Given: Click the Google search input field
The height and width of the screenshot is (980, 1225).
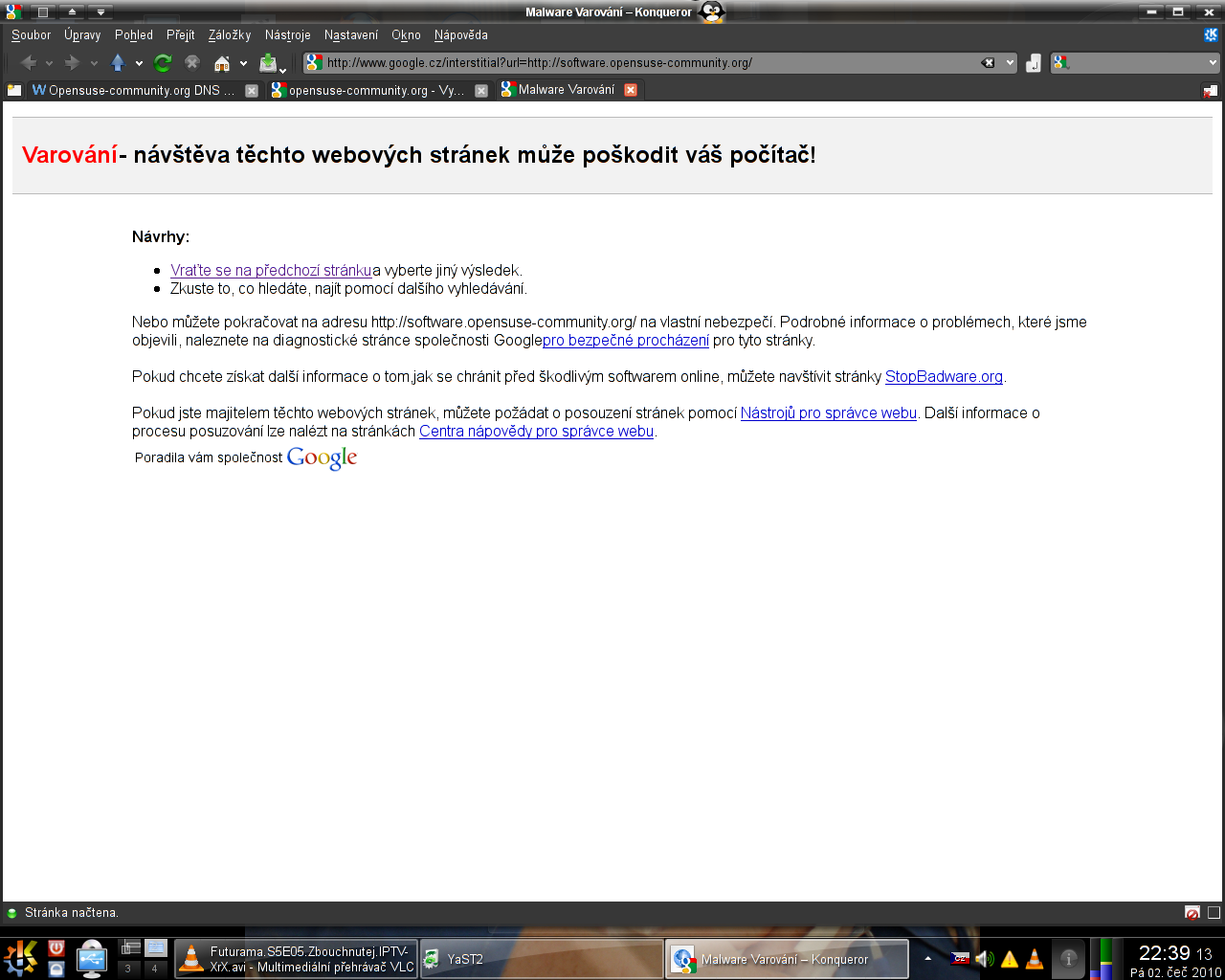Looking at the screenshot, I should coord(1137,63).
